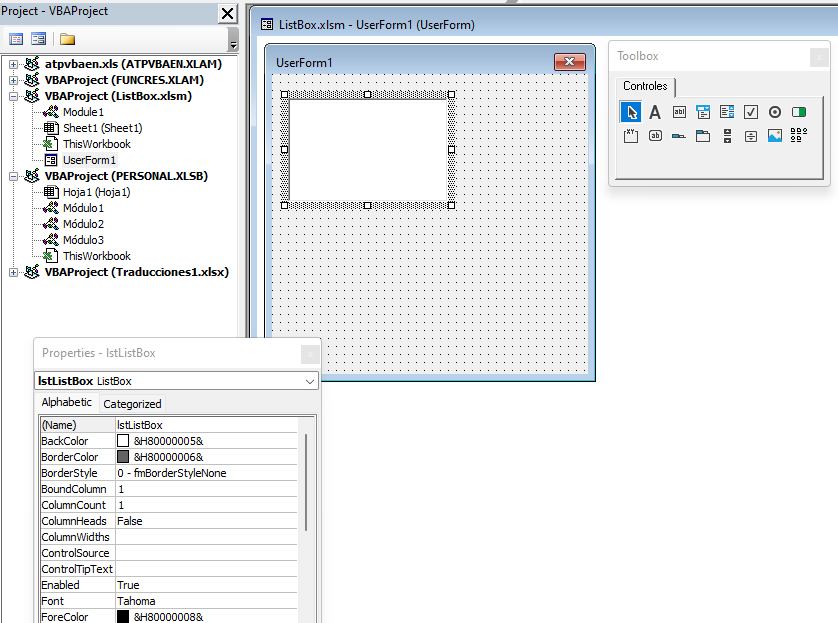This screenshot has height=623, width=838.
Task: Choose the Image control from the Toolbox
Action: (775, 135)
